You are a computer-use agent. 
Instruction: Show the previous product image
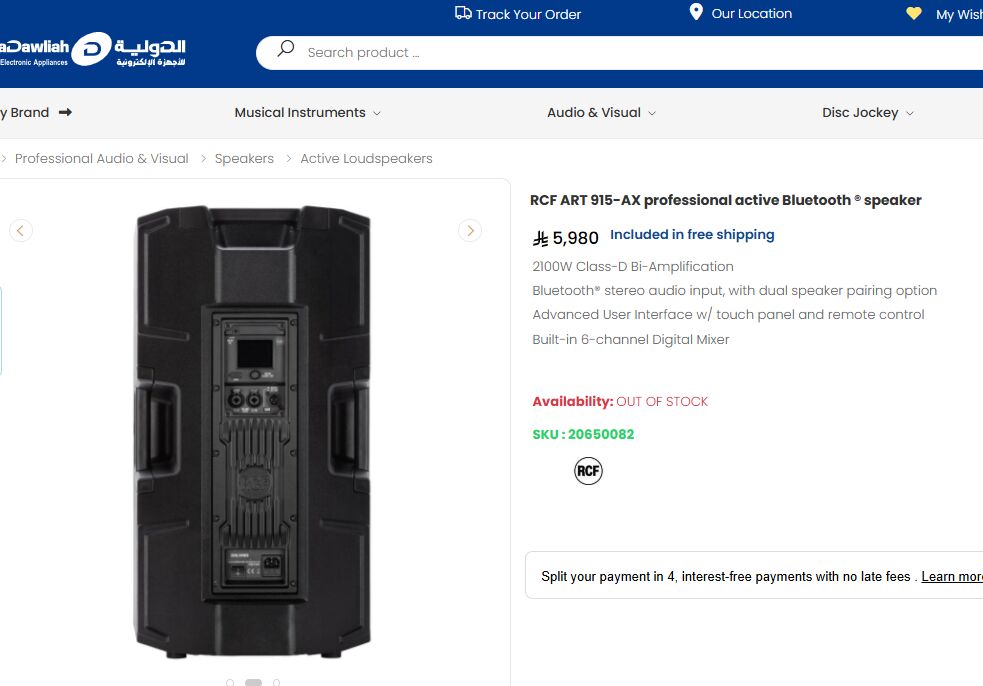[21, 231]
